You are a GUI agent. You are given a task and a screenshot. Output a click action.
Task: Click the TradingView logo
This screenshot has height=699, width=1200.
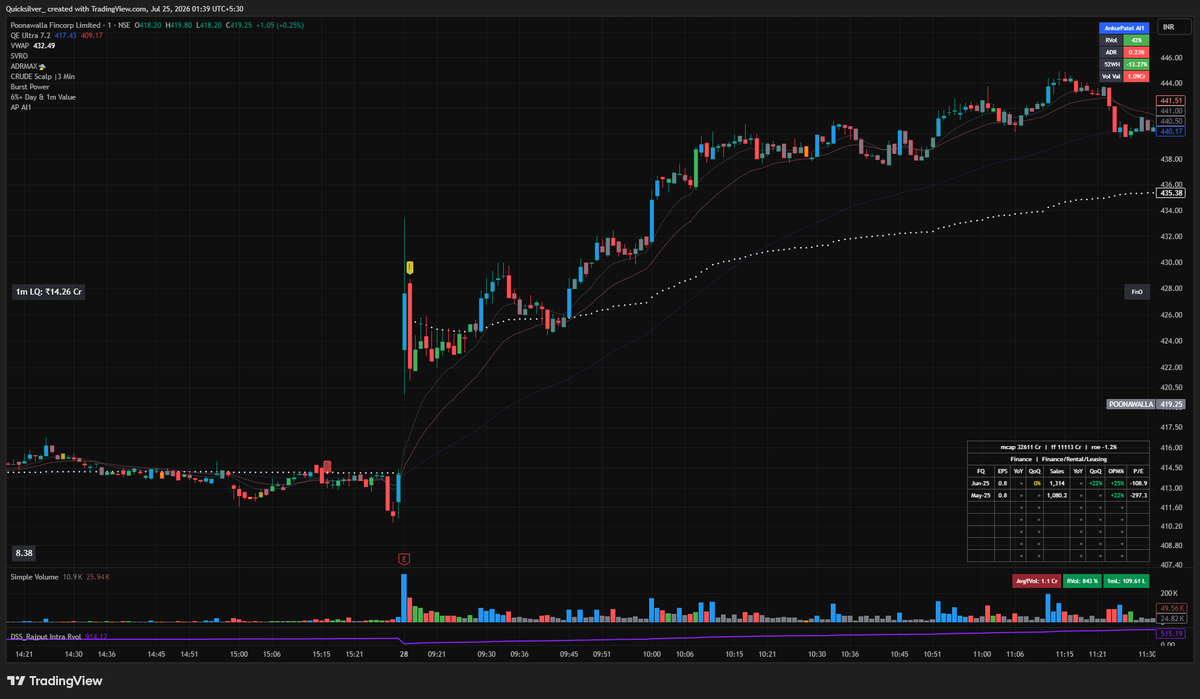click(x=56, y=681)
